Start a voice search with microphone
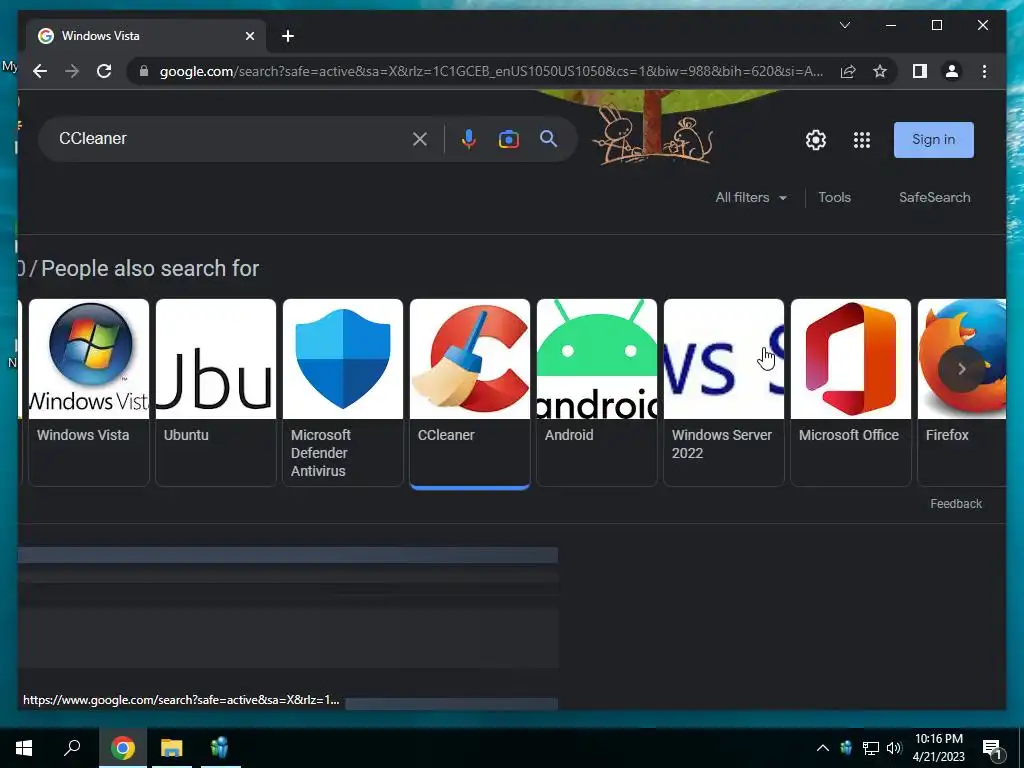 pos(468,138)
